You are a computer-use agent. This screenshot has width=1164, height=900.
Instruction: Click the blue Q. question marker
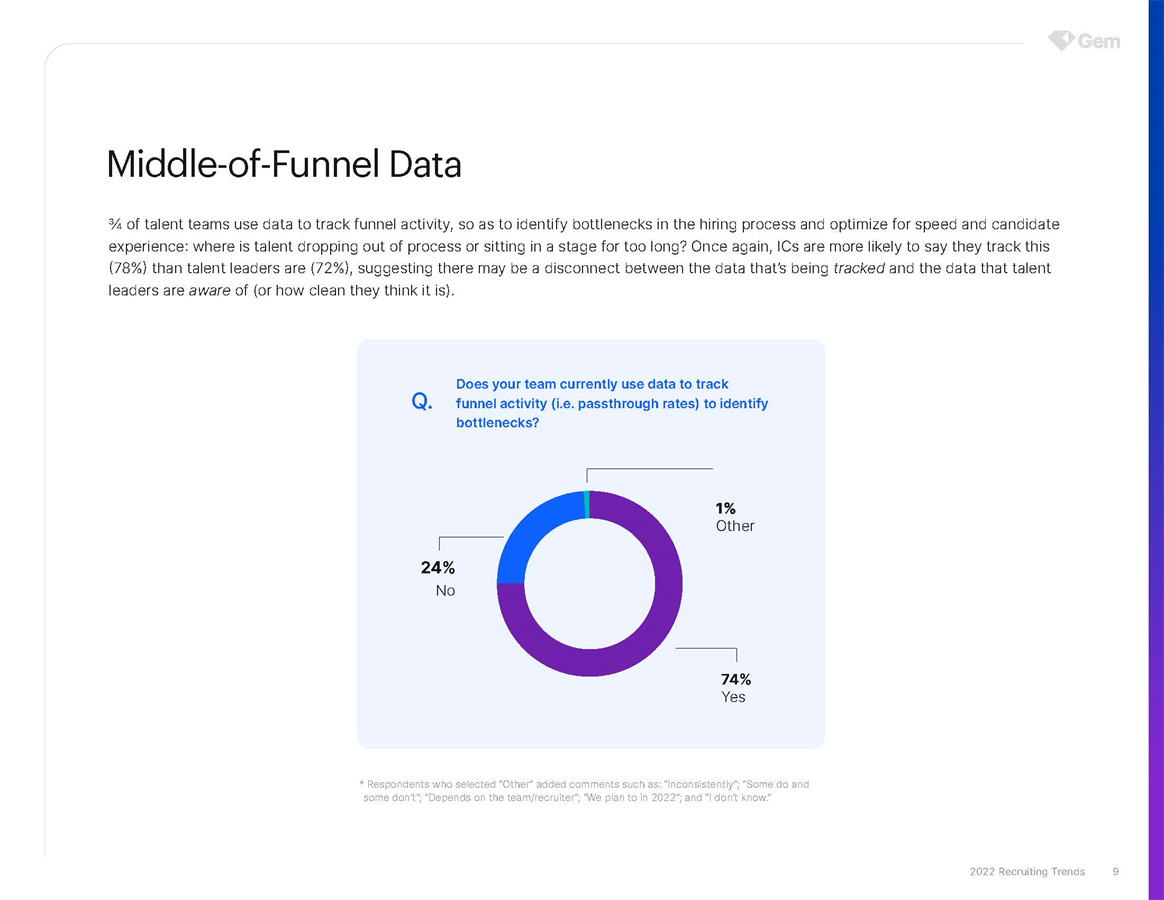click(421, 402)
